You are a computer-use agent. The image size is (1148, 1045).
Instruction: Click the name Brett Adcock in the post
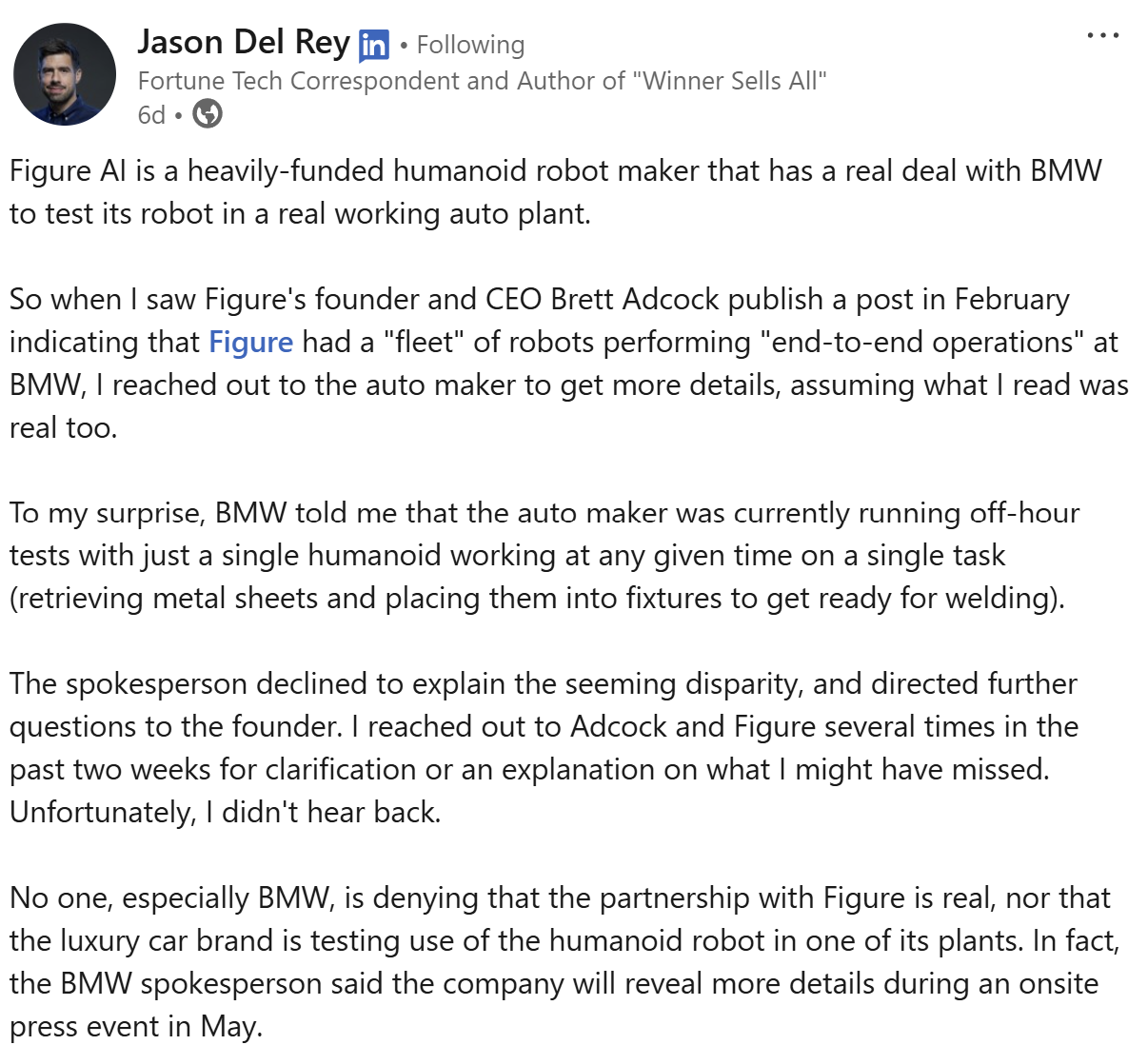(635, 299)
